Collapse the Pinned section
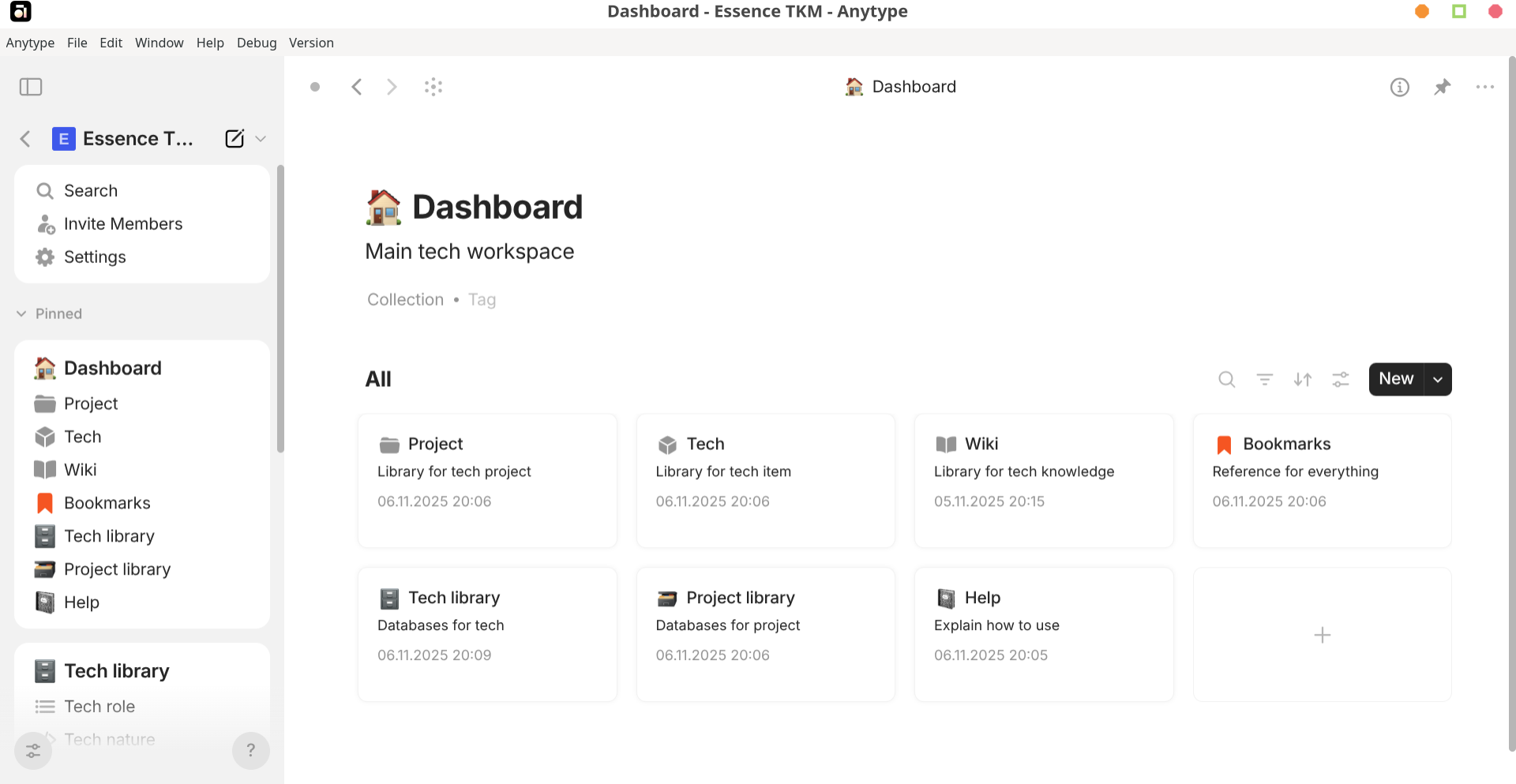 tap(21, 314)
